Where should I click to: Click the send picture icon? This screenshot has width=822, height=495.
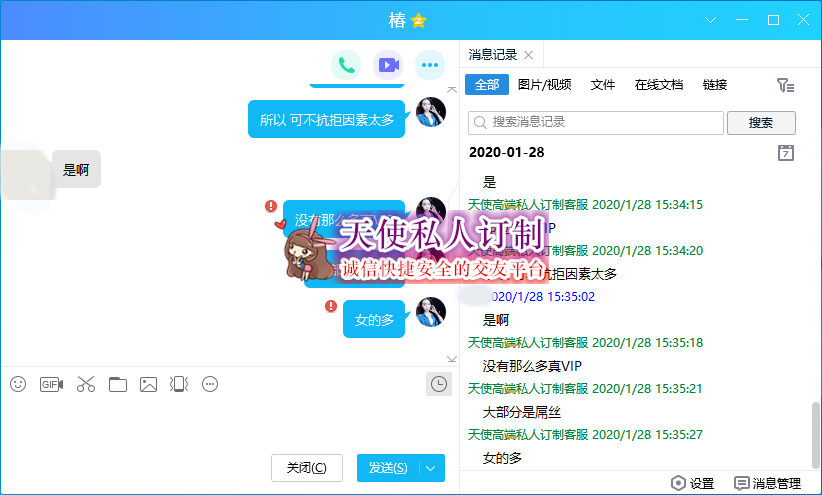149,384
